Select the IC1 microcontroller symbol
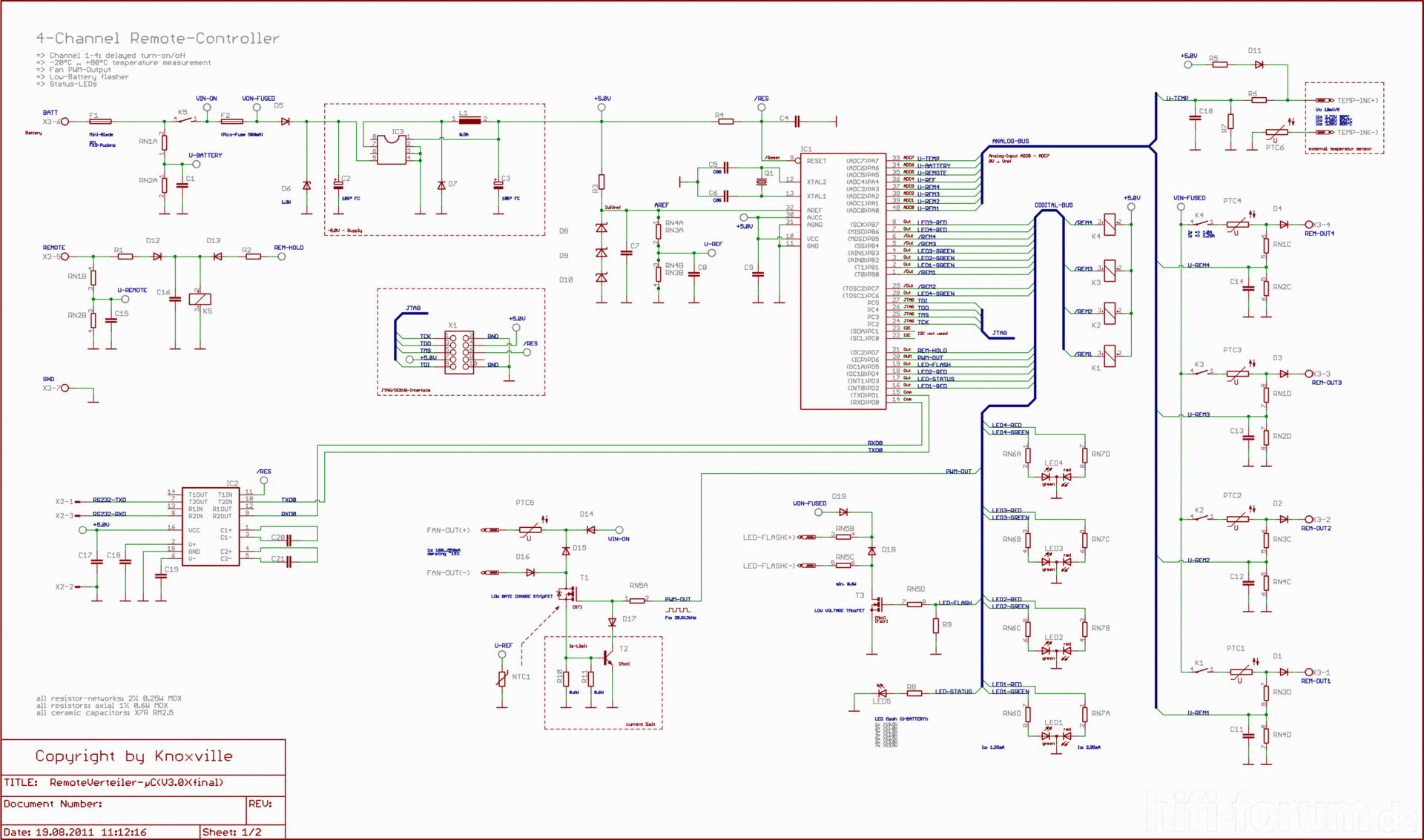This screenshot has width=1424, height=840. coord(845,282)
